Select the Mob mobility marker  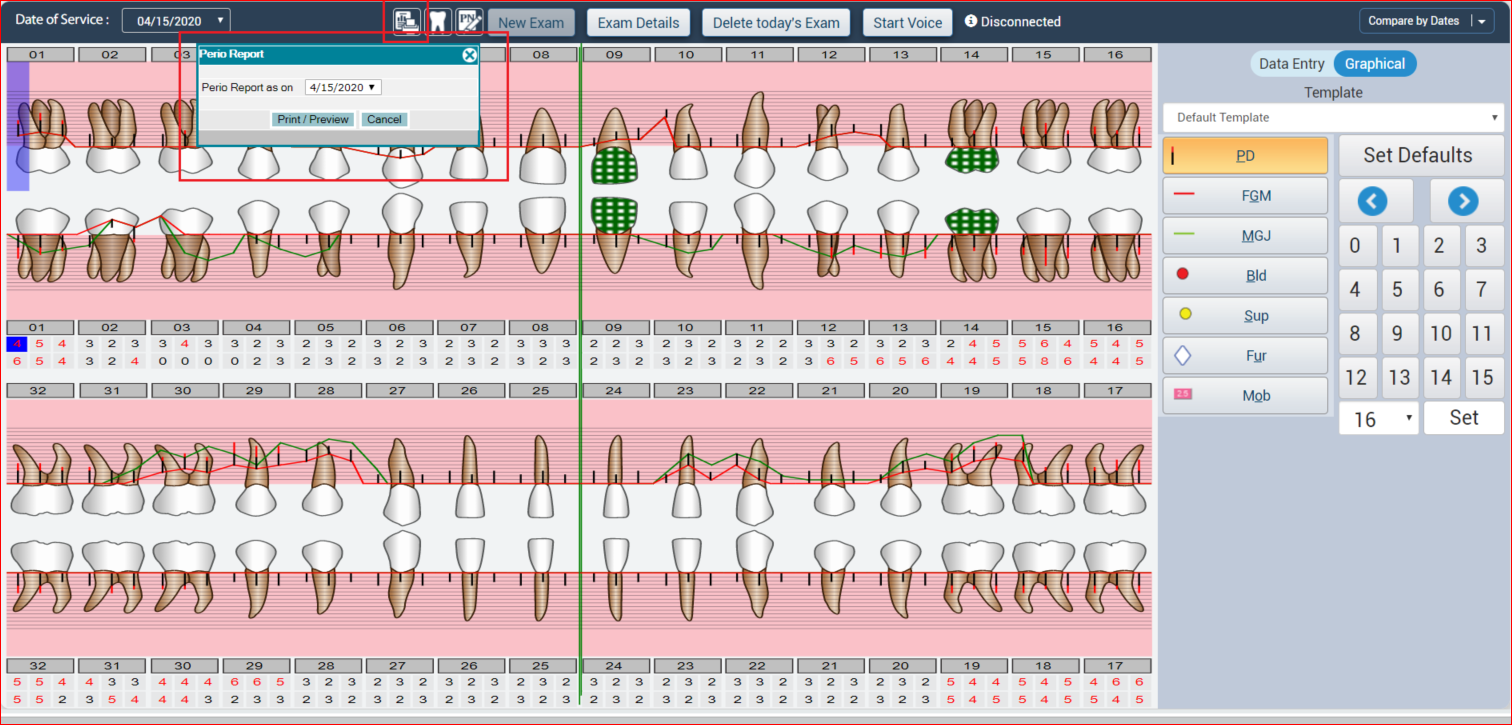1245,396
